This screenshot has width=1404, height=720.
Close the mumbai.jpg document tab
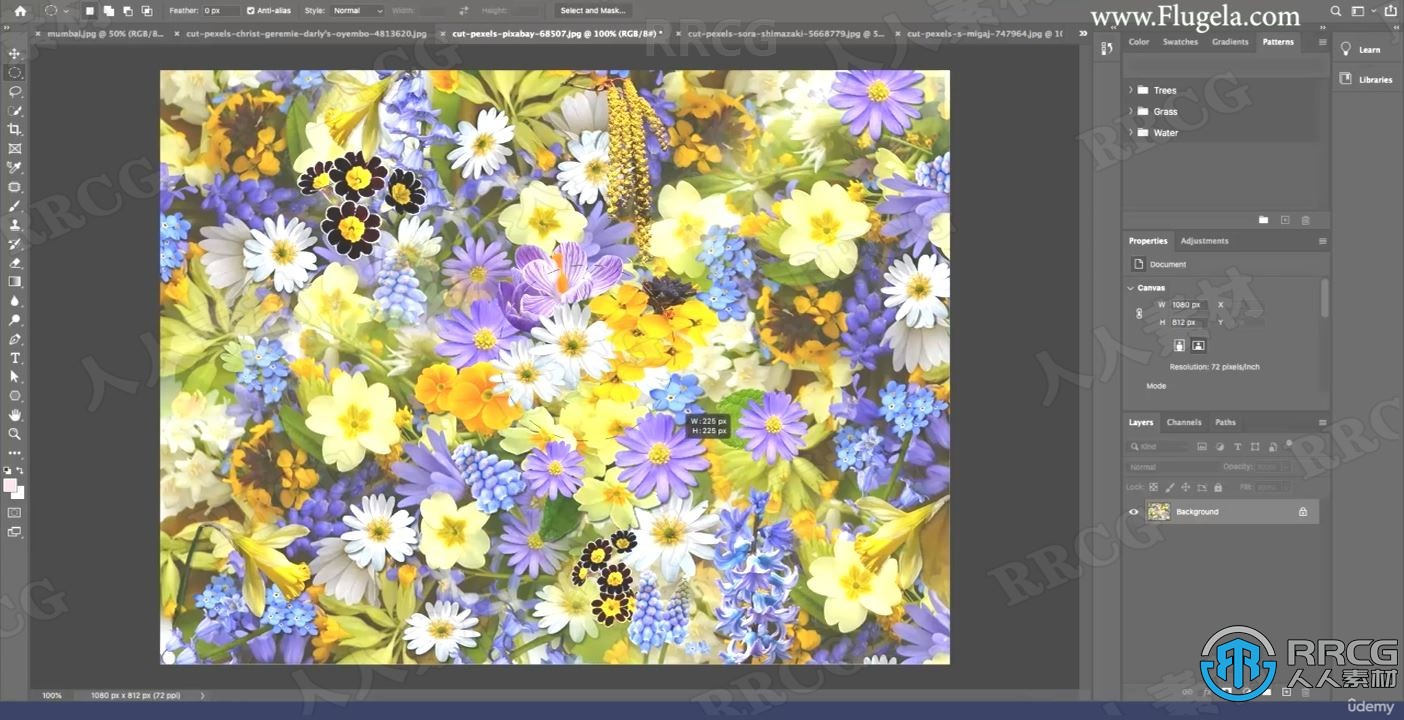[38, 33]
